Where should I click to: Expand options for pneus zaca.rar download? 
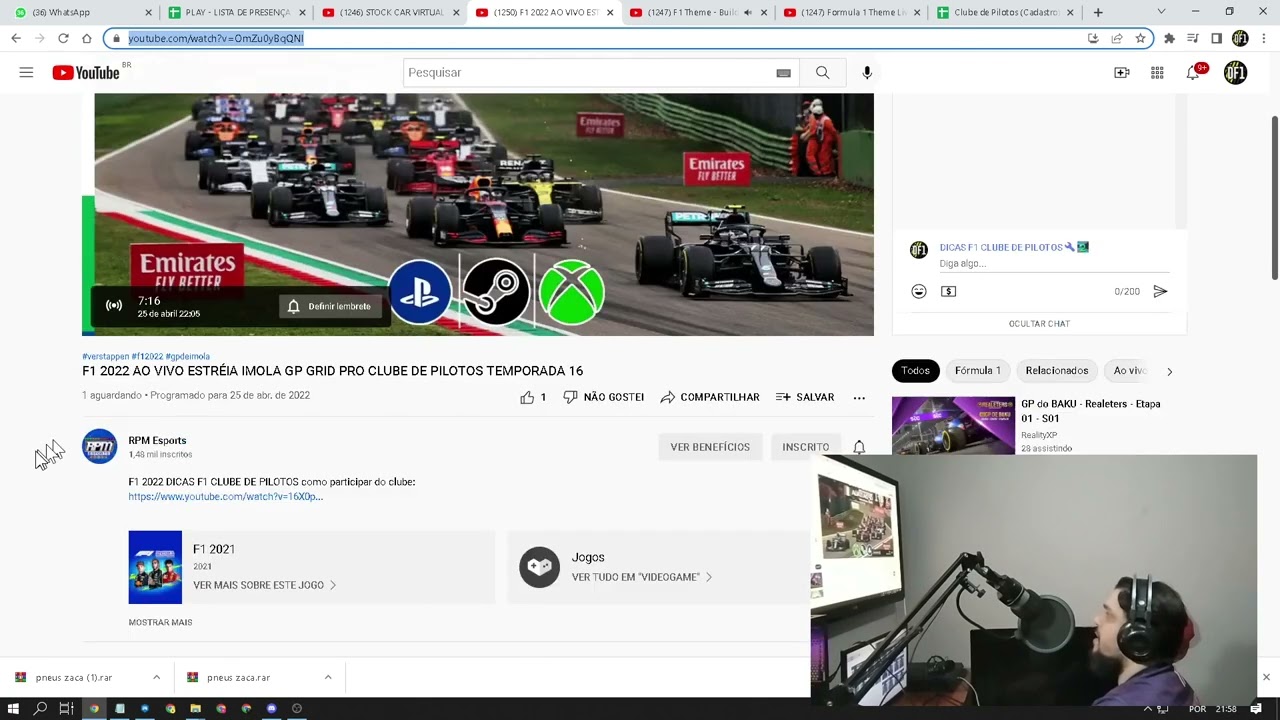(328, 677)
